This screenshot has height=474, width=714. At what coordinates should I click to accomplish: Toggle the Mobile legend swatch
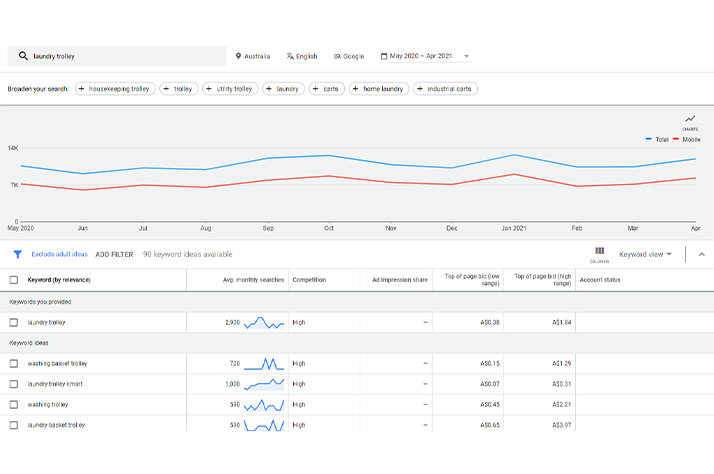(676, 139)
